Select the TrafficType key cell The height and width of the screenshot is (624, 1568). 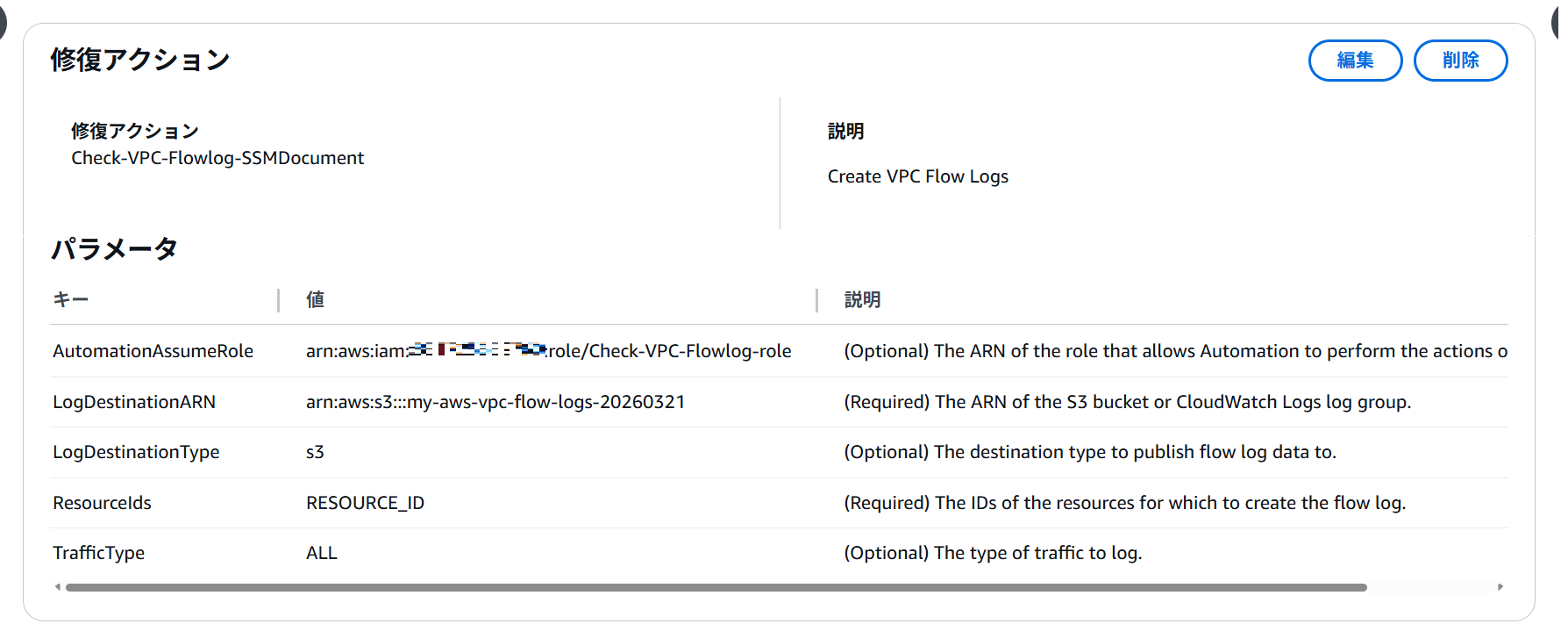98,553
